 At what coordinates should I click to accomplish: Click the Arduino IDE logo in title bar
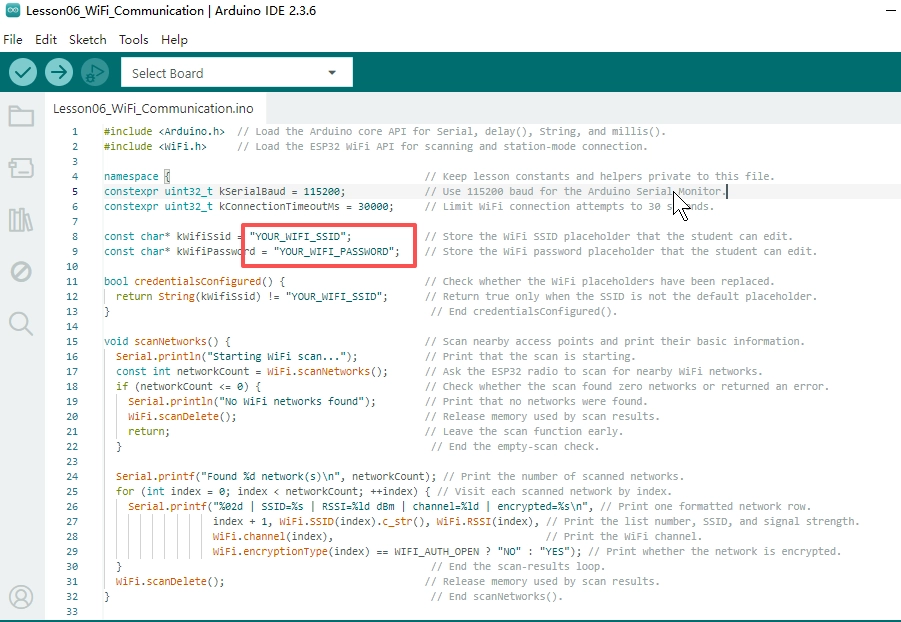coord(13,10)
